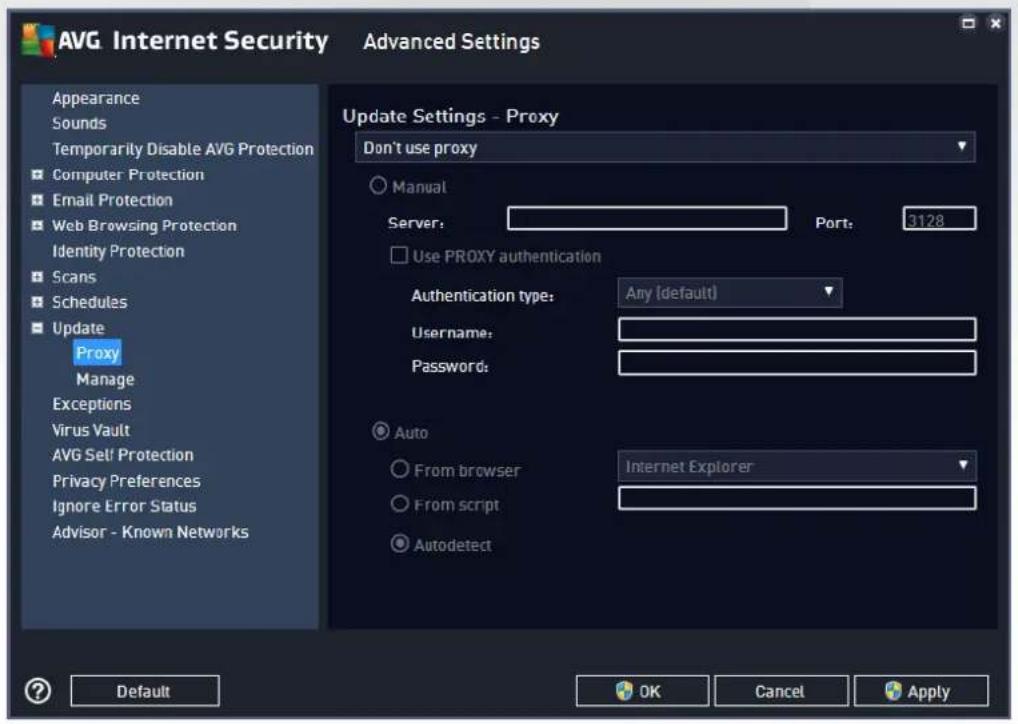
Task: Select the Manual radio button
Action: tap(378, 186)
